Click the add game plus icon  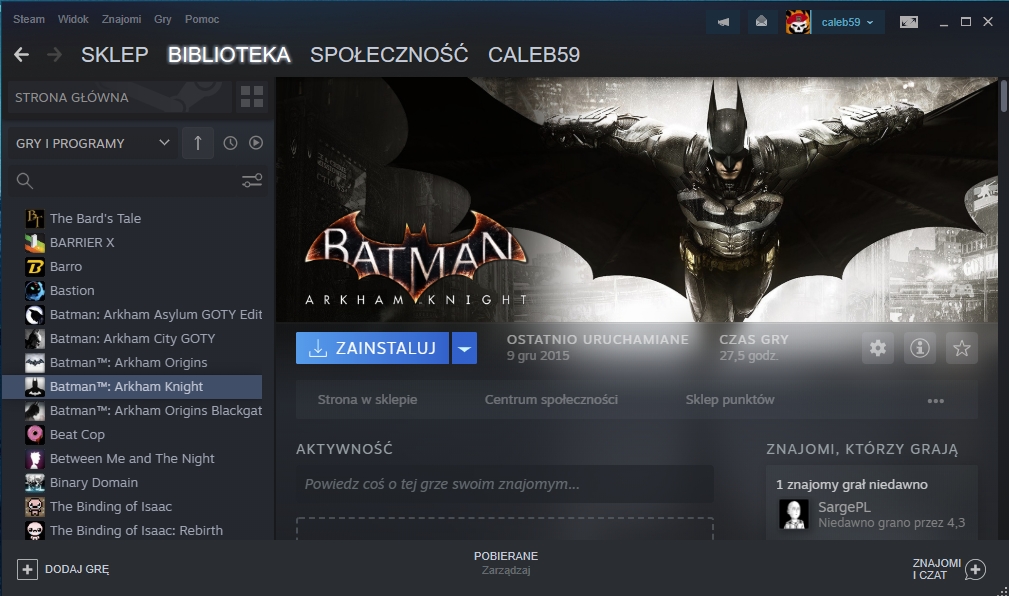click(27, 569)
